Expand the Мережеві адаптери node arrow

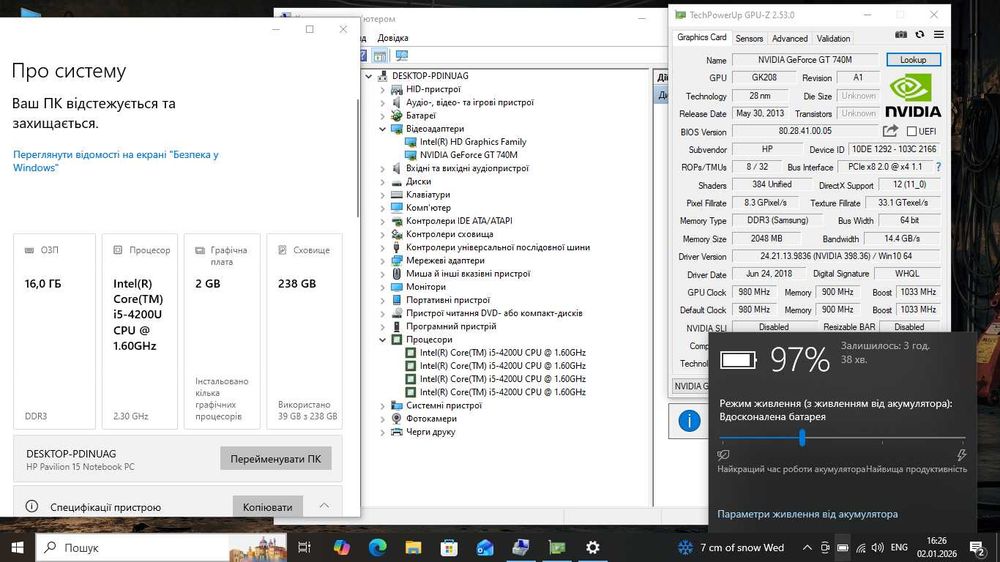click(x=383, y=260)
